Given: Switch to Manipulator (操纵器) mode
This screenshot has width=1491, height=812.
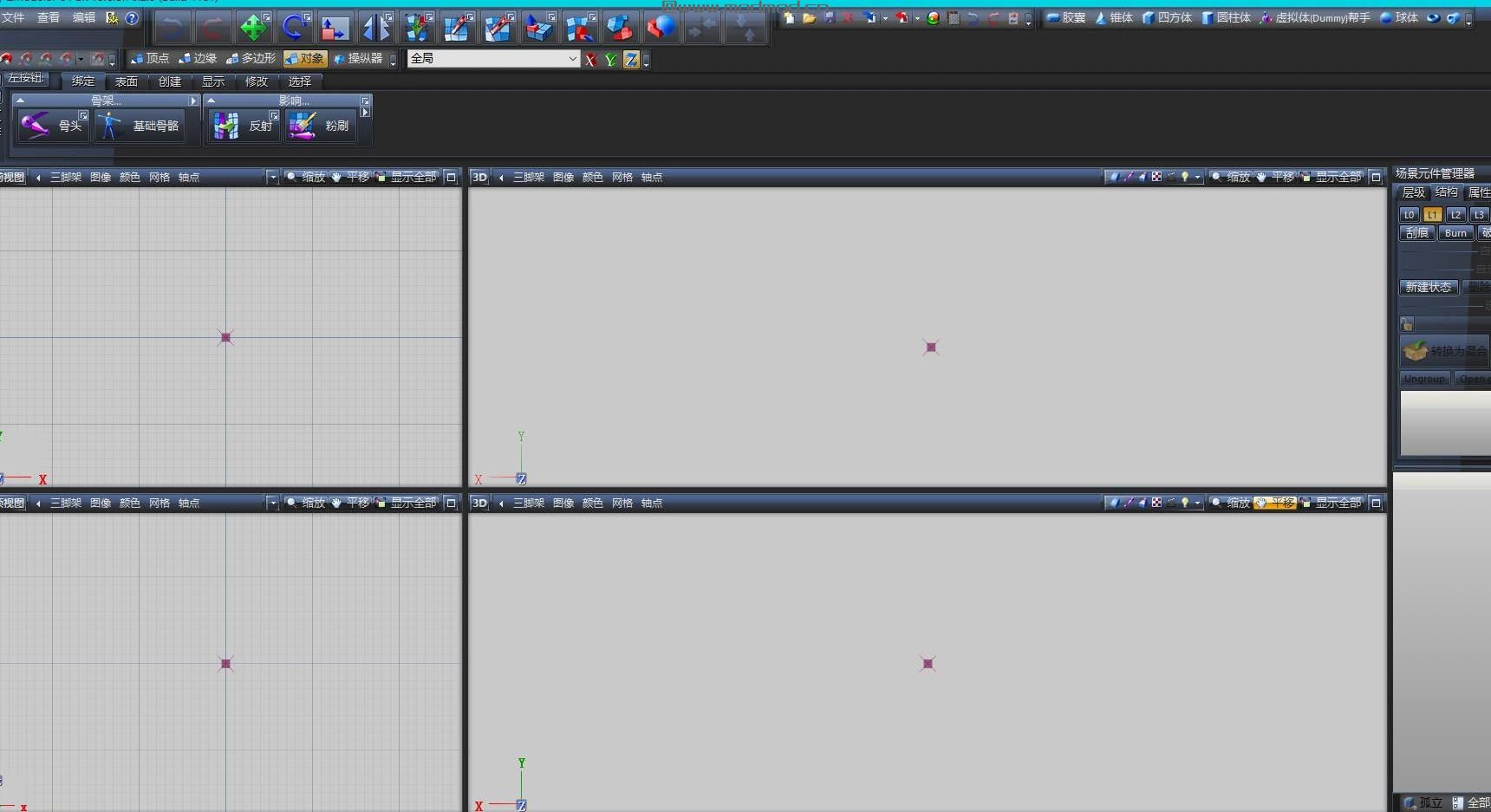Looking at the screenshot, I should tap(358, 59).
